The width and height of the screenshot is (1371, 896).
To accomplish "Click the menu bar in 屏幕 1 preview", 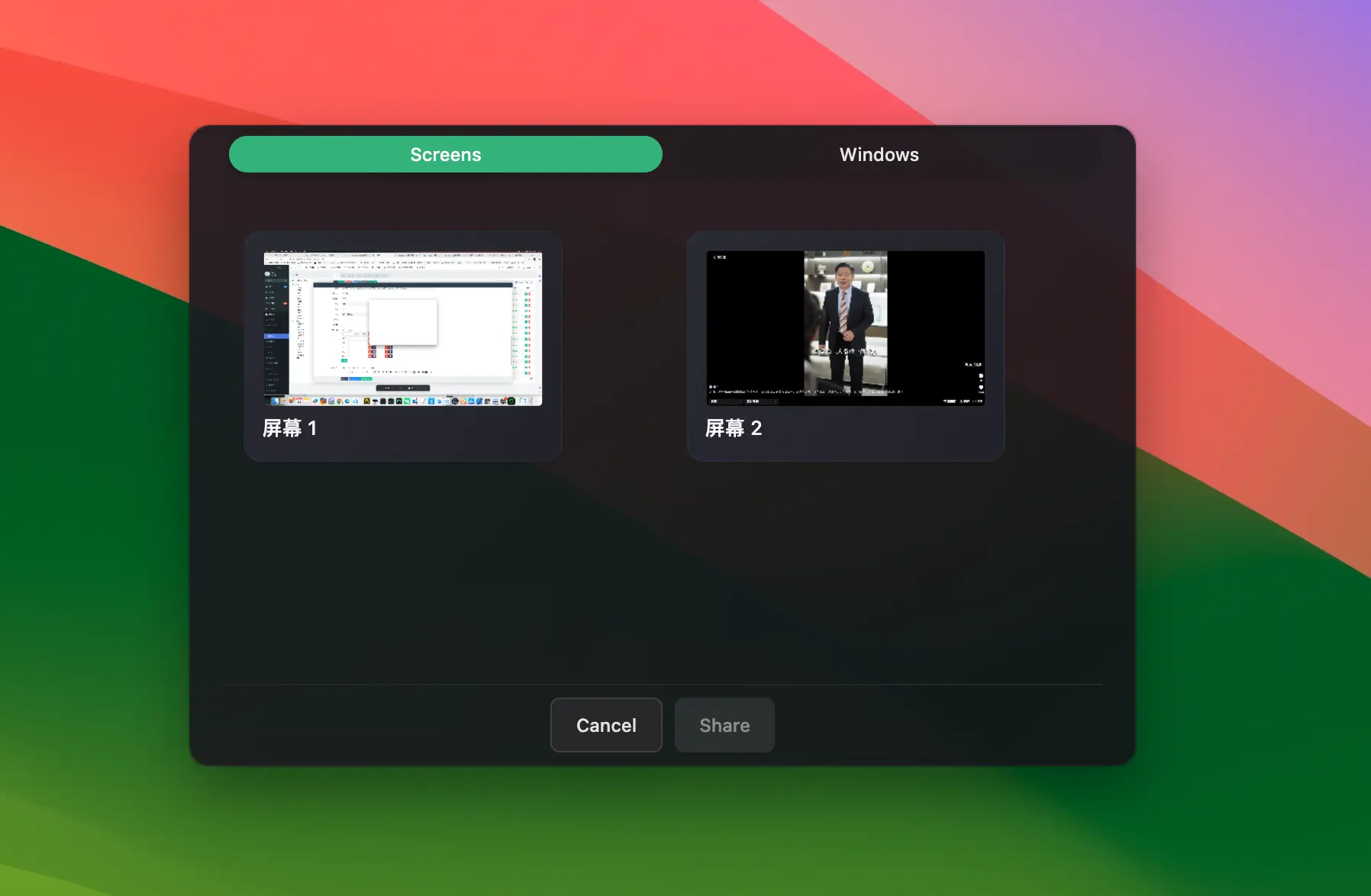I will click(x=402, y=254).
